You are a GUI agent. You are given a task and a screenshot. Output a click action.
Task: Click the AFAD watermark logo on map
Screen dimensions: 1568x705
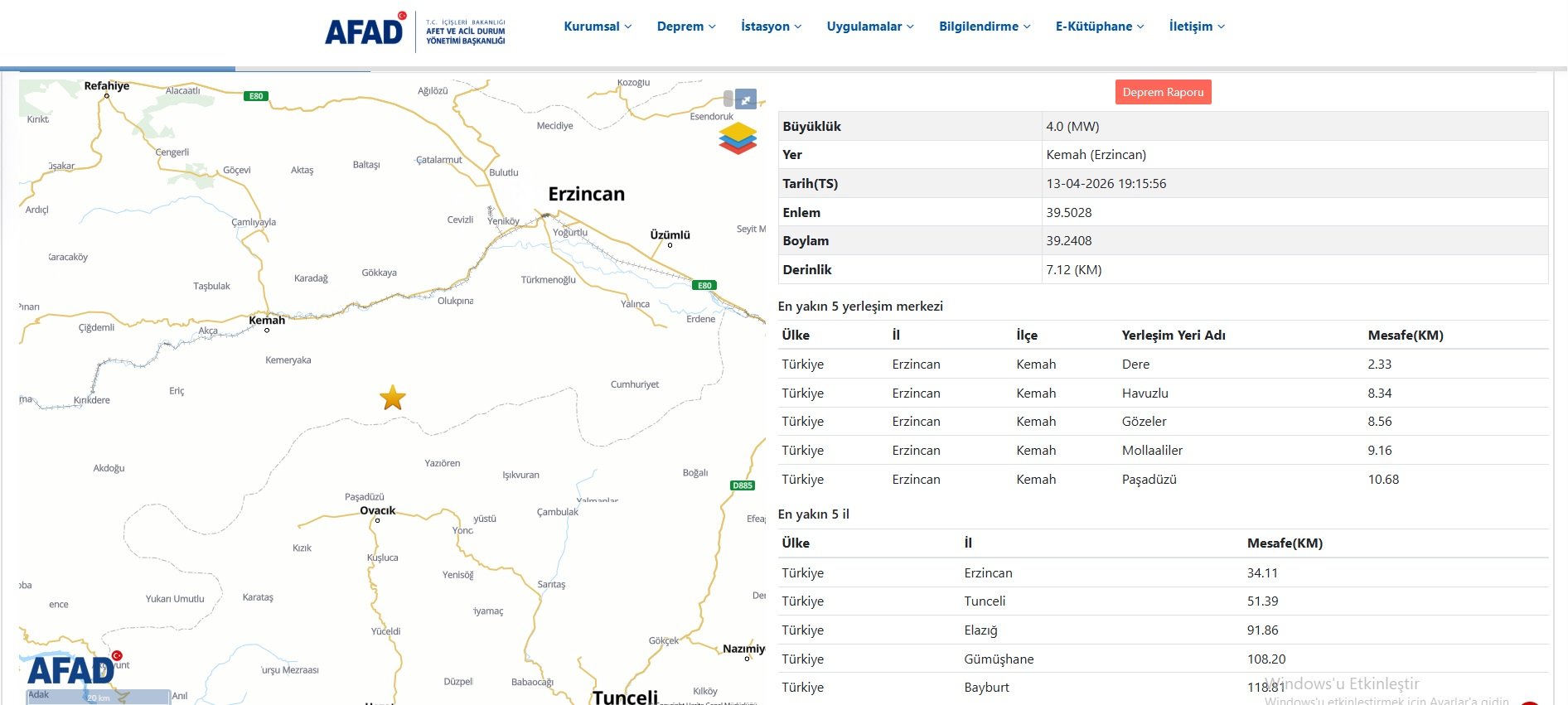coord(71,669)
